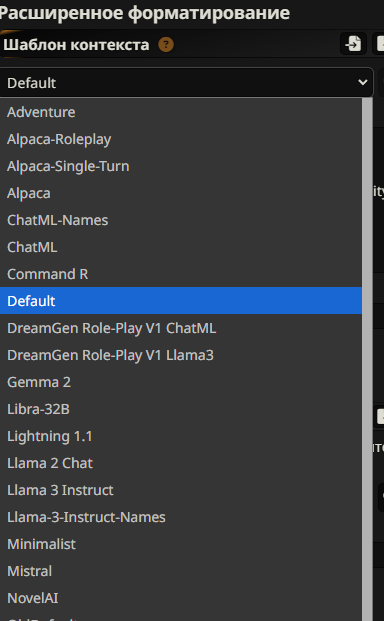384x621 pixels.
Task: Click the dropdown chevron arrow
Action: click(x=362, y=82)
